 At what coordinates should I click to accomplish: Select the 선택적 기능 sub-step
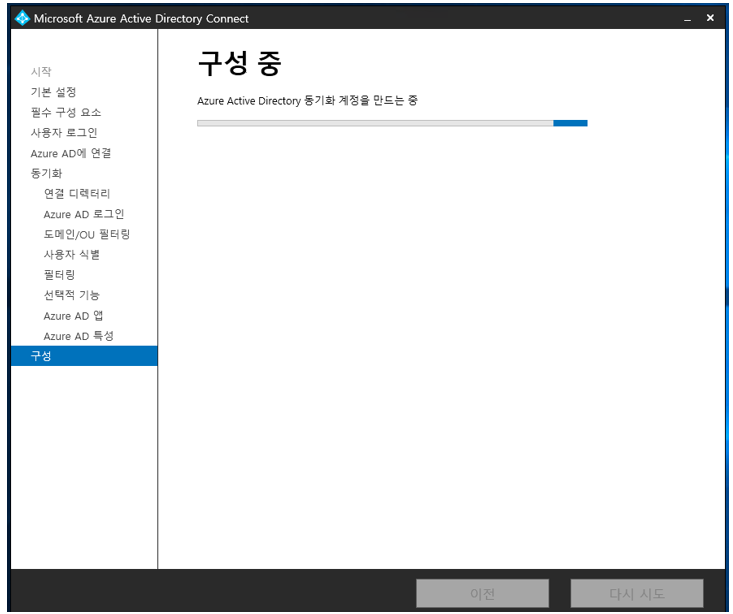[72, 295]
